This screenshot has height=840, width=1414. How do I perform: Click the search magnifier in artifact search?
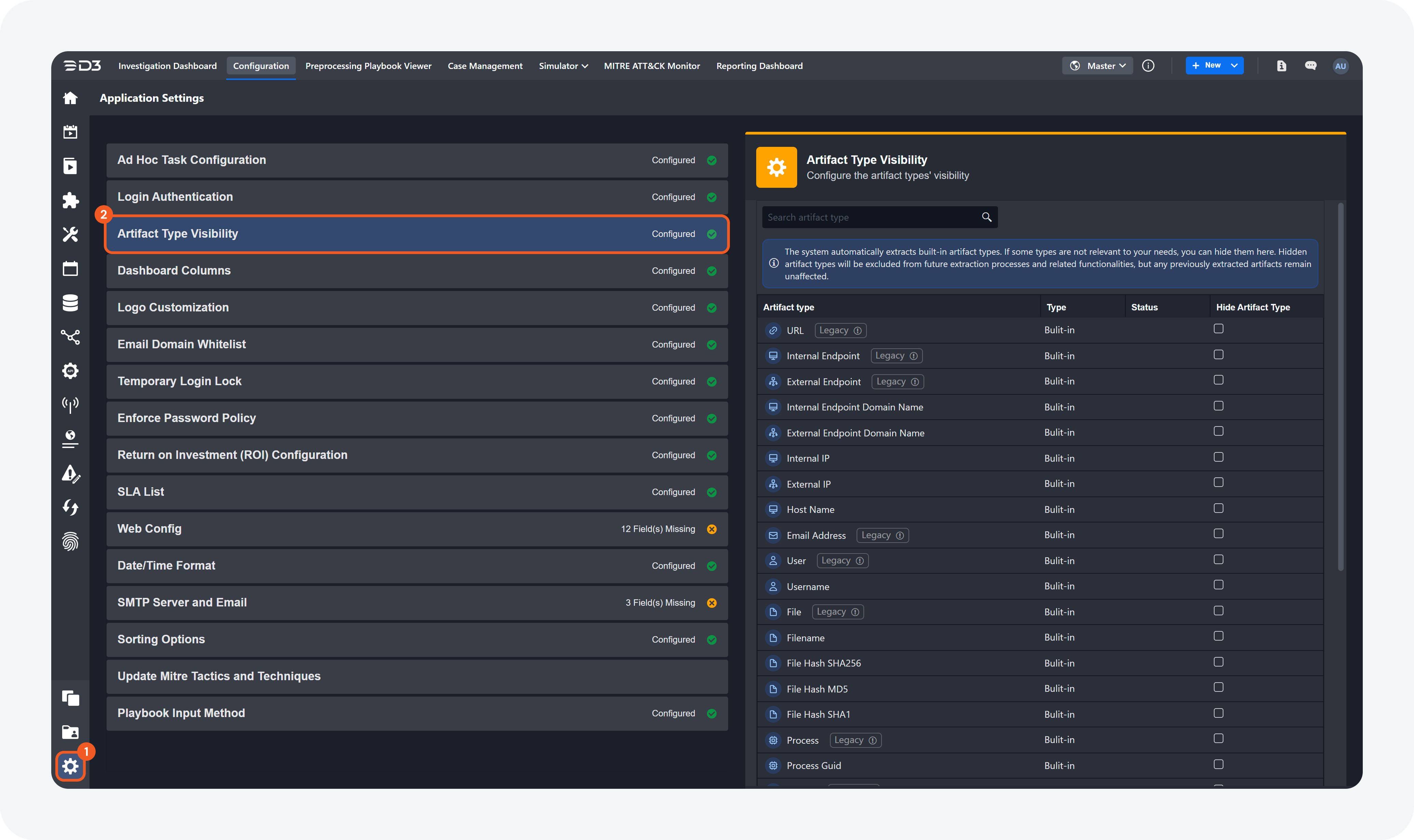tap(987, 218)
